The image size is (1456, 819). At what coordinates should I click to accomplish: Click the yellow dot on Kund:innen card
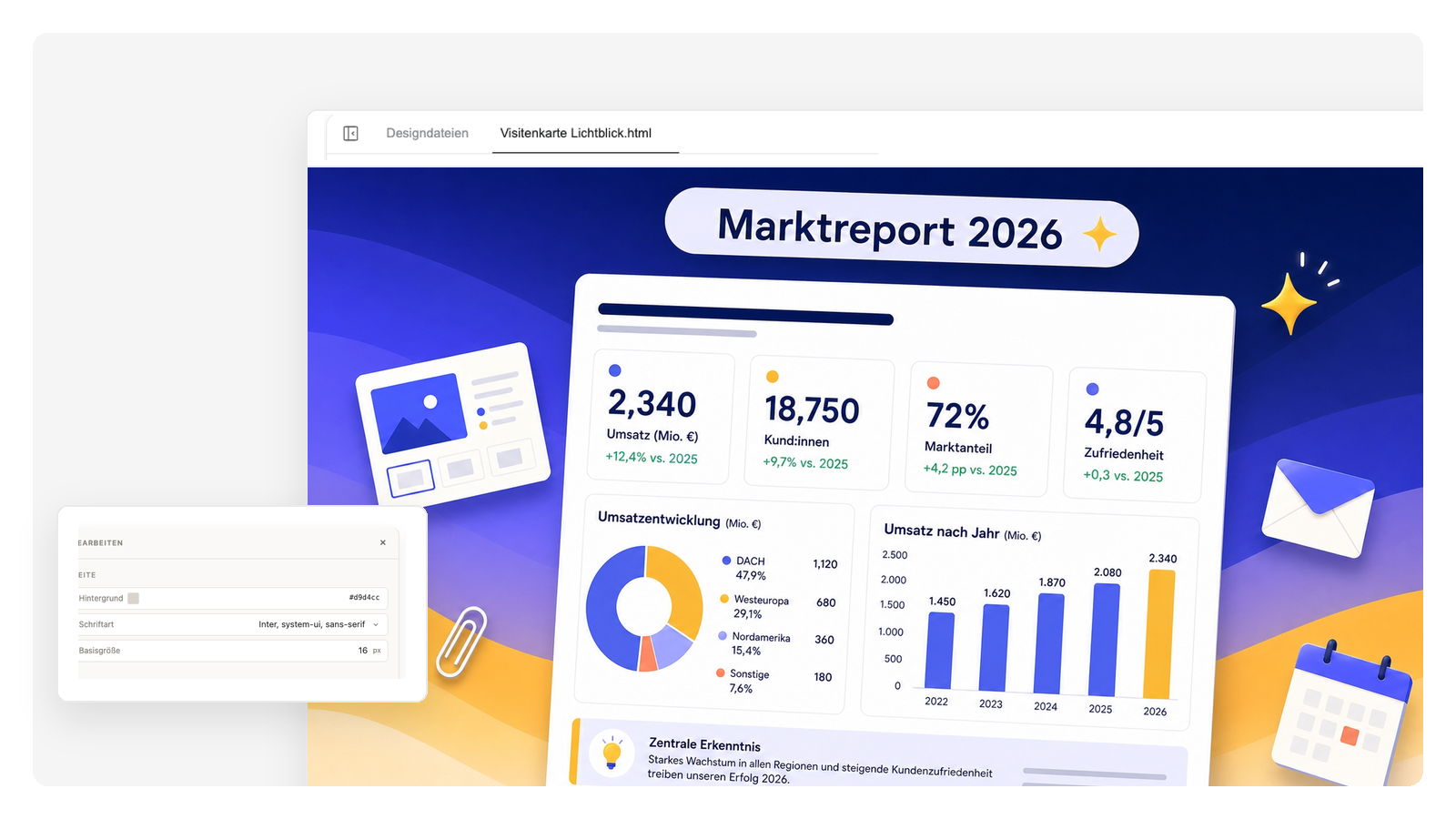point(773,377)
